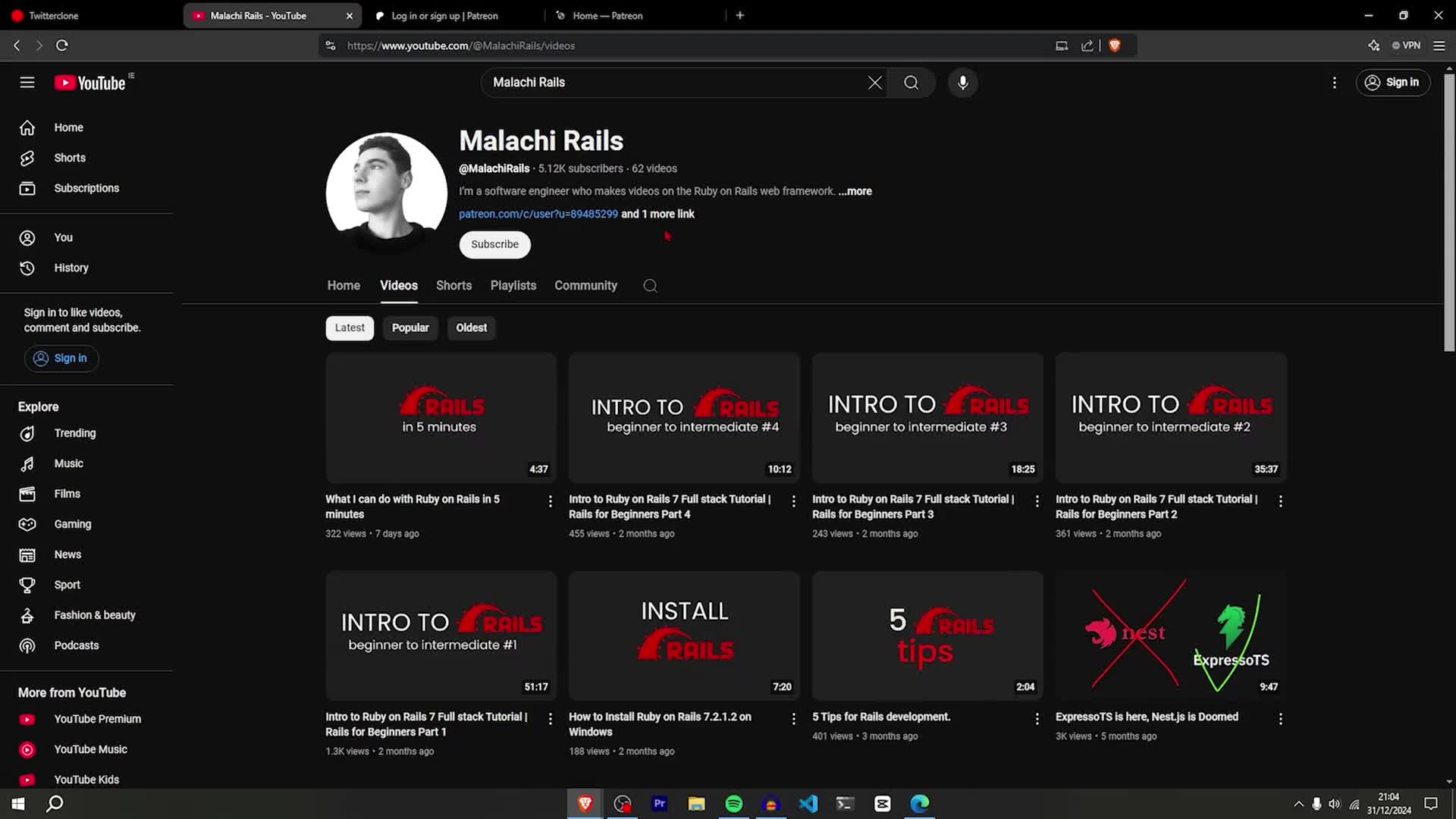1456x819 pixels.
Task: Select the Videos tab
Action: click(x=399, y=285)
